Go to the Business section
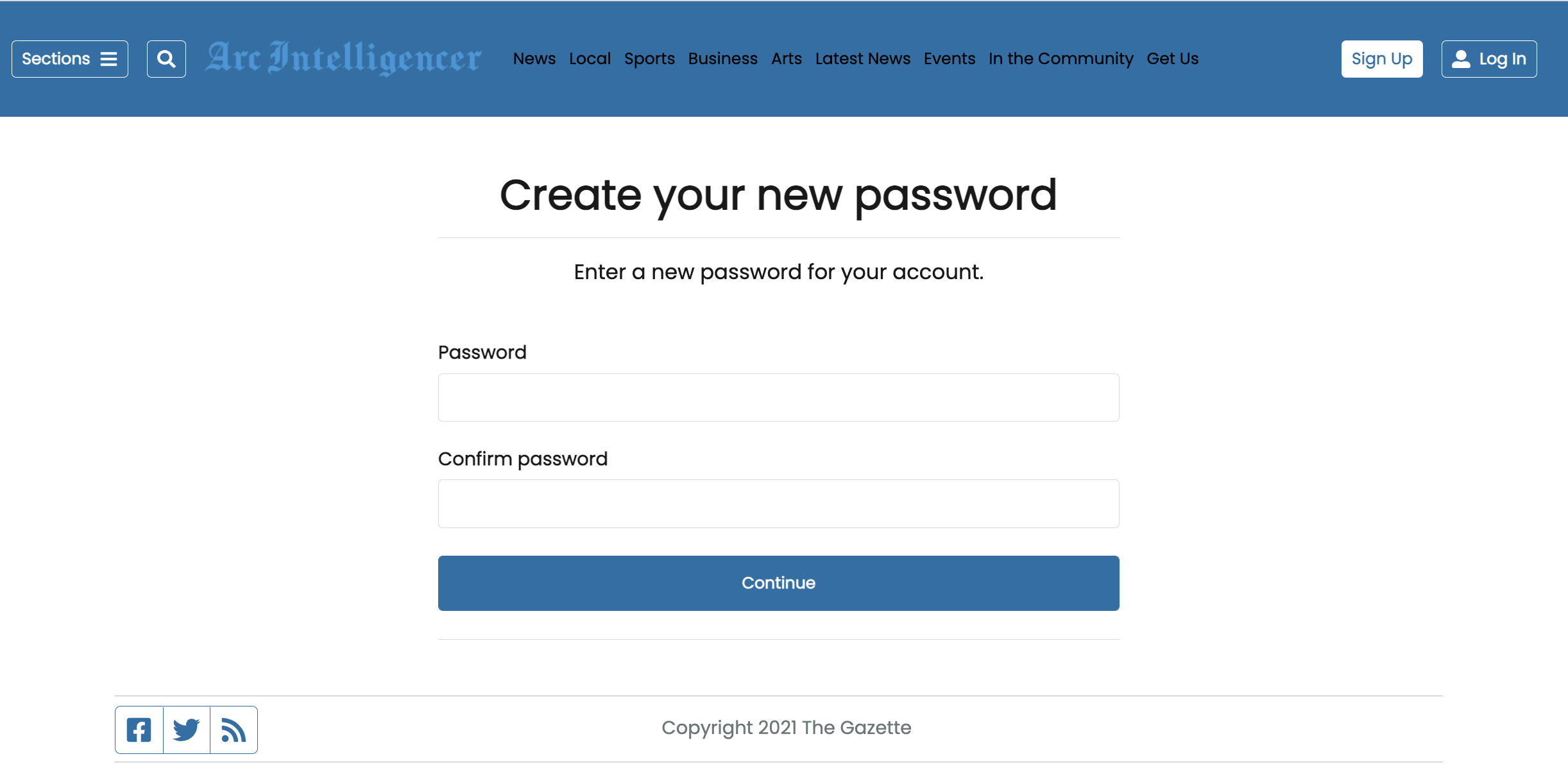This screenshot has height=779, width=1568. coord(723,58)
